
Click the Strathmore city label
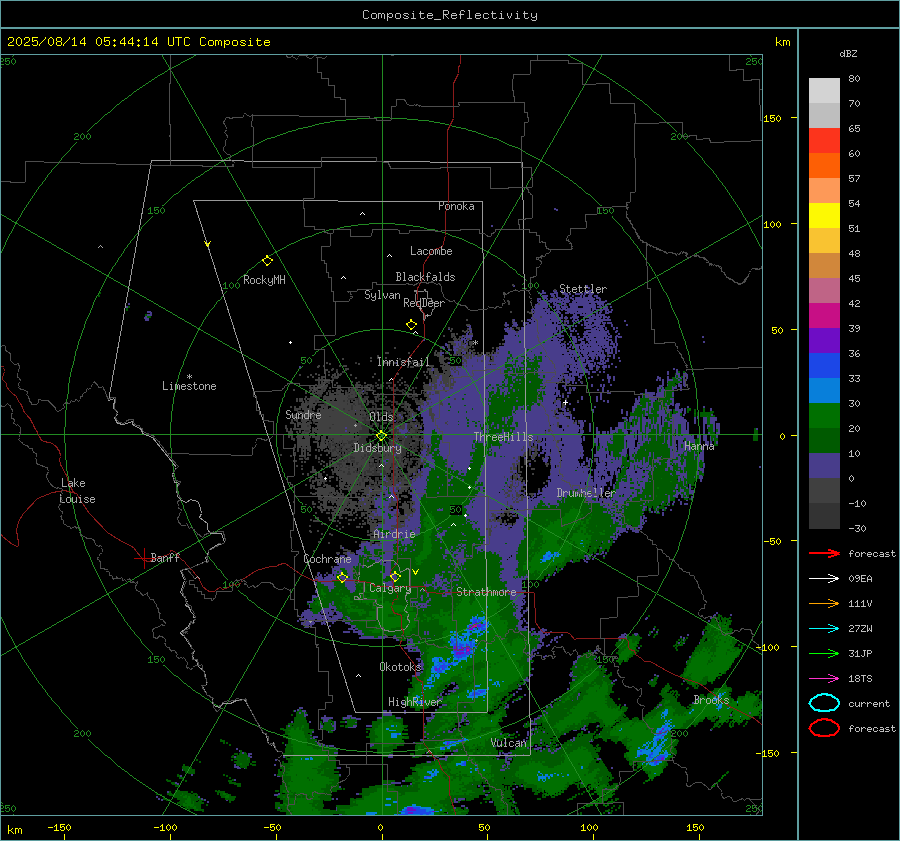[486, 592]
